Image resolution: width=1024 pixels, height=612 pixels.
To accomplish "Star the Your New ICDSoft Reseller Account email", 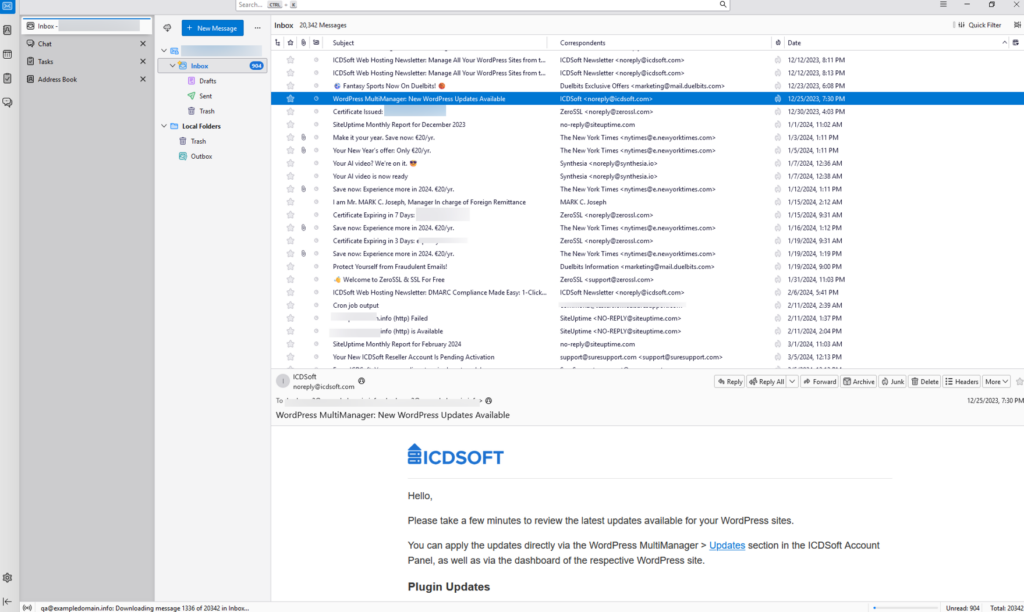I will click(x=291, y=357).
